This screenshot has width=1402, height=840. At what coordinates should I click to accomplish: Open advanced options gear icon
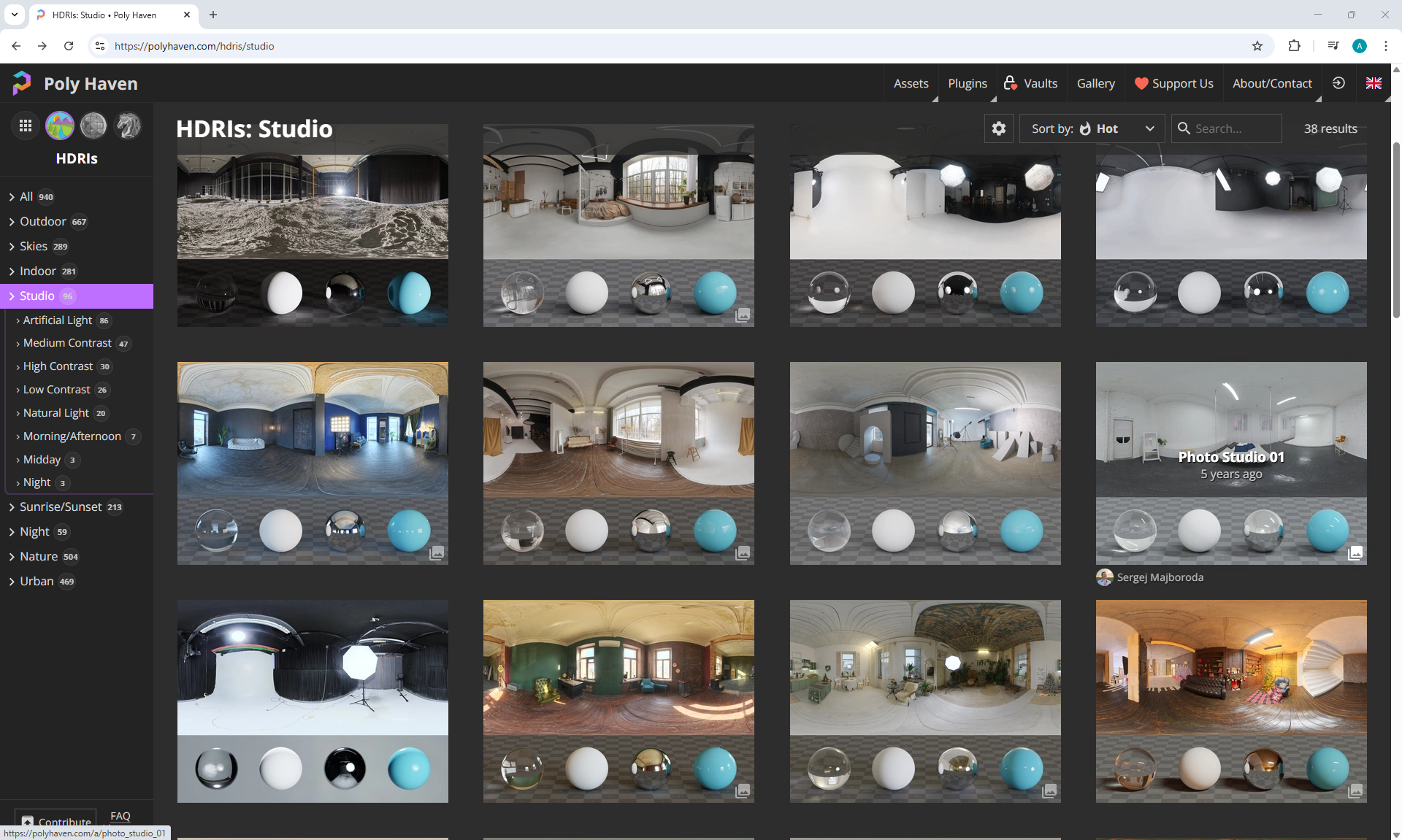coord(998,128)
